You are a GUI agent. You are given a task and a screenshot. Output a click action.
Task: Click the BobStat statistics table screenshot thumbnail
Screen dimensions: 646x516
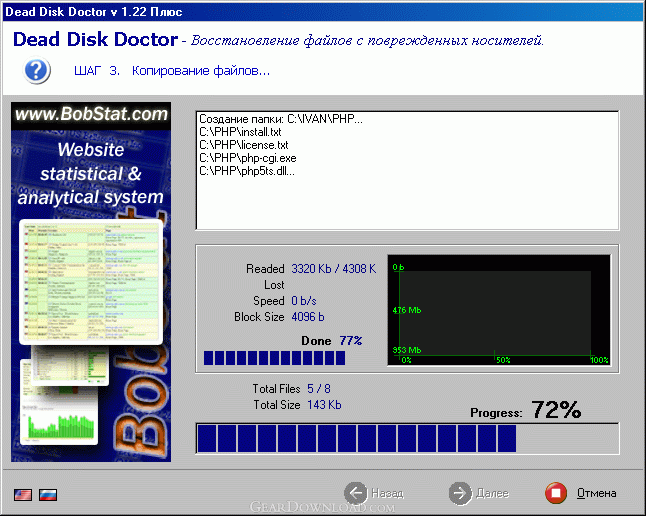click(x=91, y=282)
